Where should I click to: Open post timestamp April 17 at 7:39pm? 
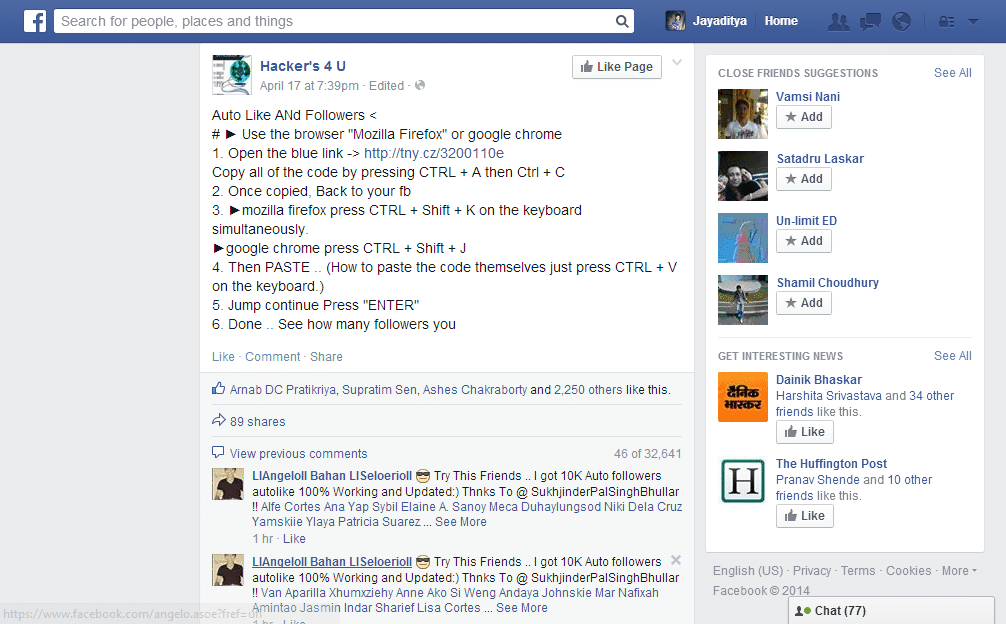(x=309, y=86)
